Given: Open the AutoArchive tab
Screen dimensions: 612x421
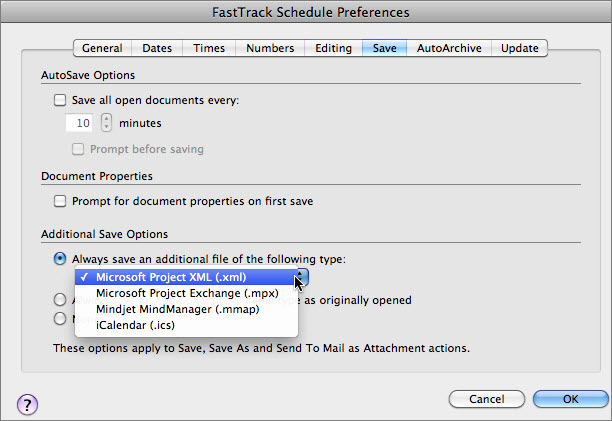Looking at the screenshot, I should 449,48.
